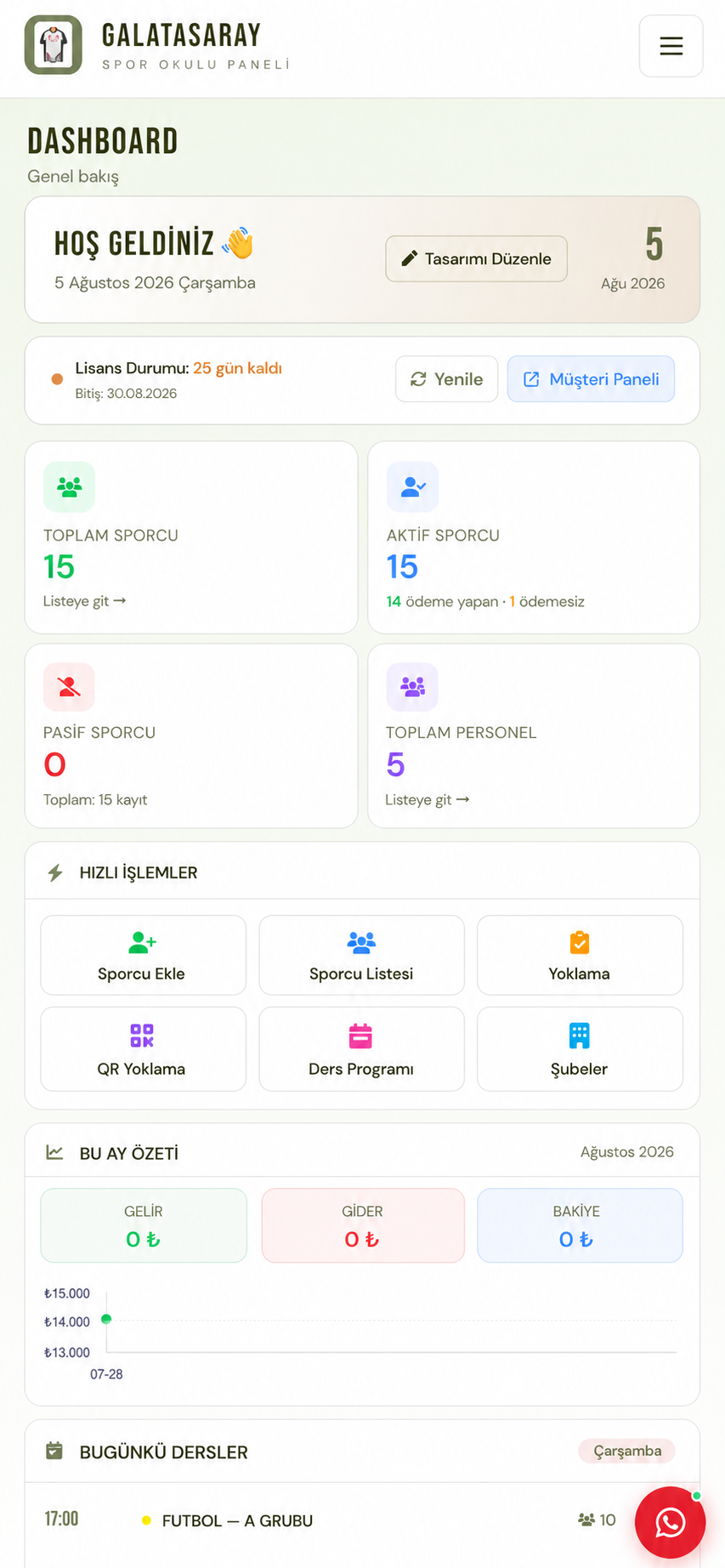This screenshot has height=1568, width=725.
Task: Click the '5 Ağustos 2026 Çarşamba' date text
Action: click(x=155, y=283)
